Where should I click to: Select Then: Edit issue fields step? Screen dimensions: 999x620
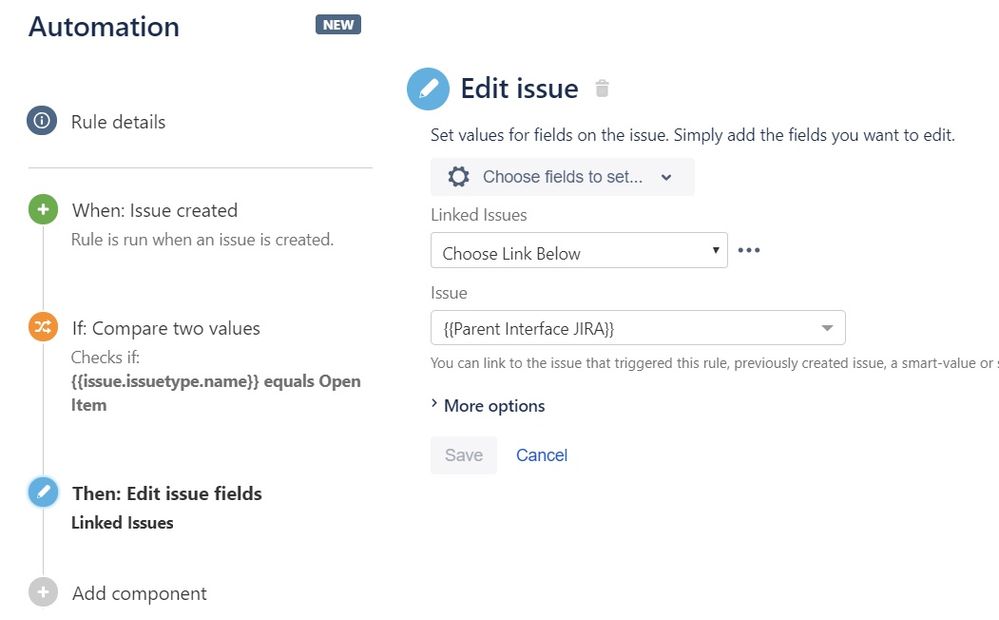click(x=167, y=493)
